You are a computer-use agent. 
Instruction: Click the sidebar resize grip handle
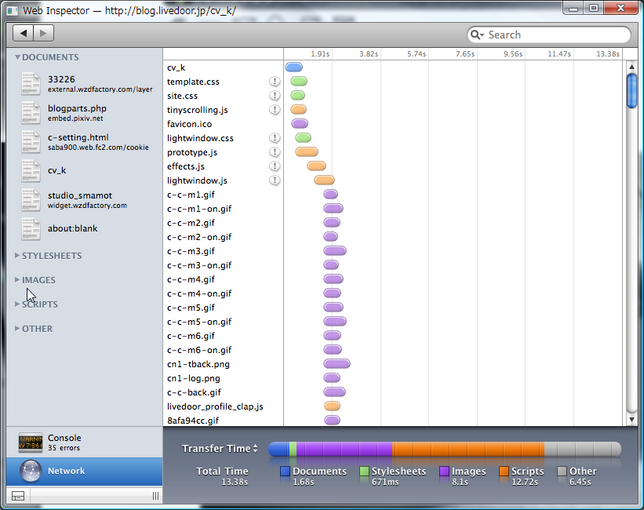pos(156,496)
